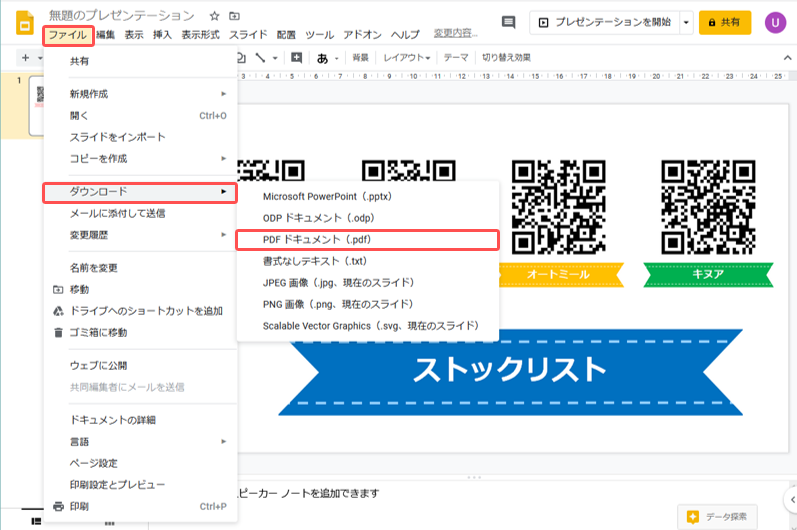This screenshot has width=797, height=530.
Task: Select 共有 in the file menu
Action: pos(140,61)
